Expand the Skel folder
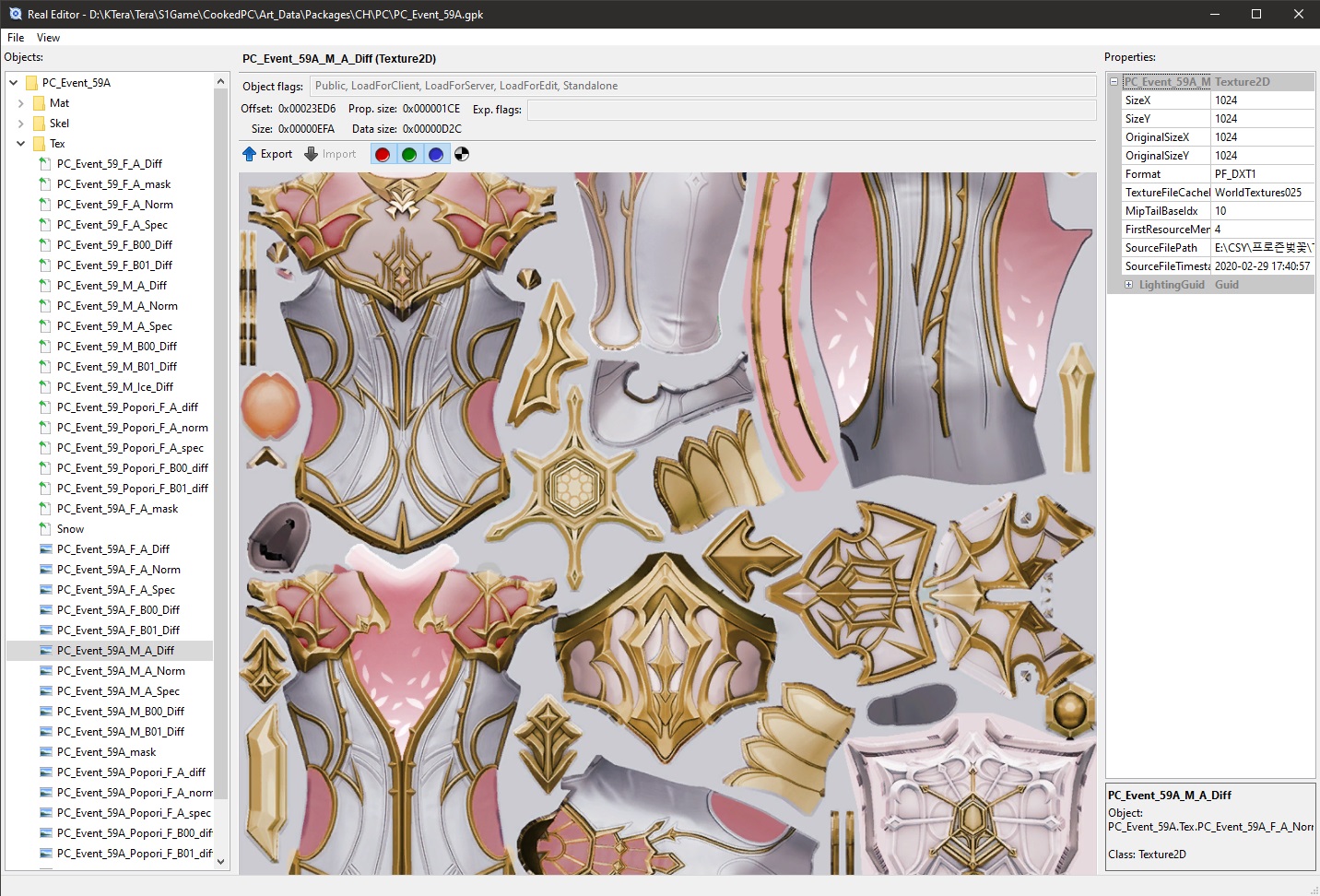The width and height of the screenshot is (1320, 896). tap(21, 124)
